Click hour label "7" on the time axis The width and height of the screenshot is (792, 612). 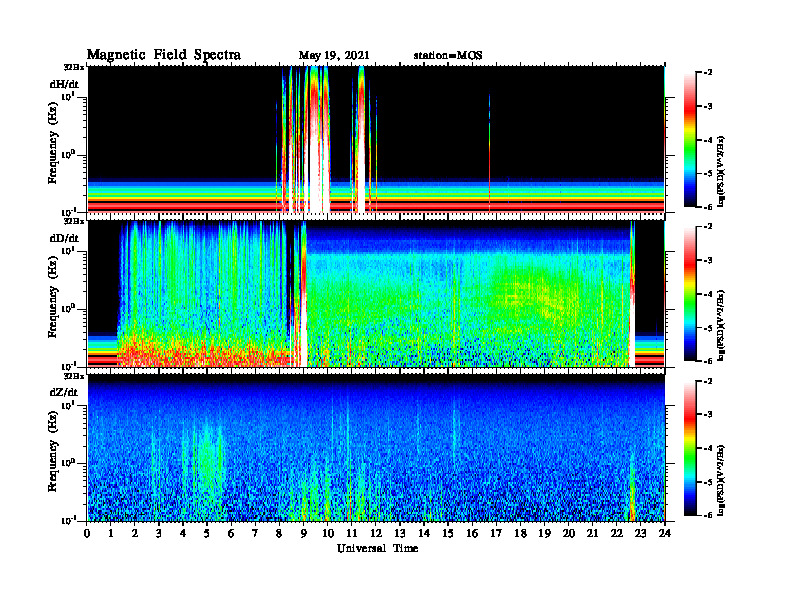pyautogui.click(x=256, y=534)
